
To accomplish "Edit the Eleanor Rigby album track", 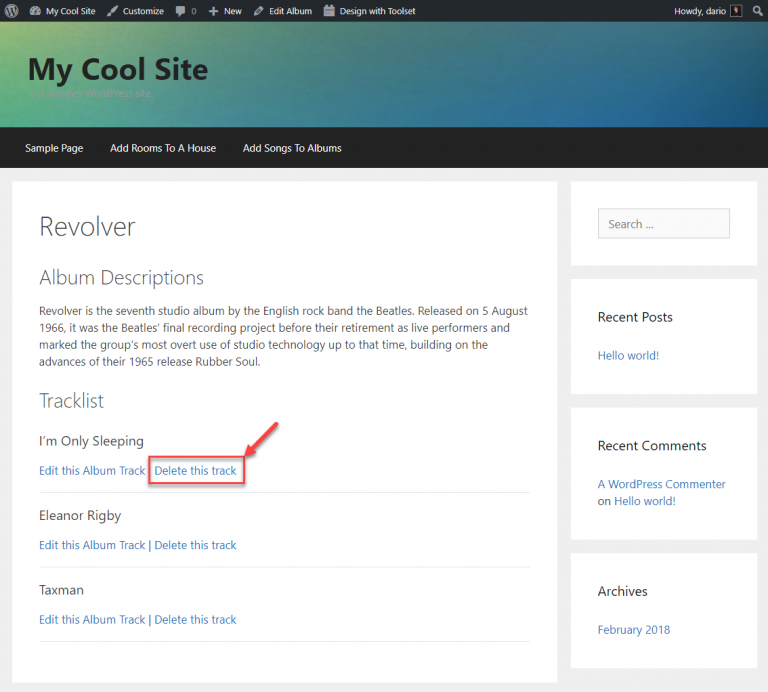I will click(x=92, y=545).
